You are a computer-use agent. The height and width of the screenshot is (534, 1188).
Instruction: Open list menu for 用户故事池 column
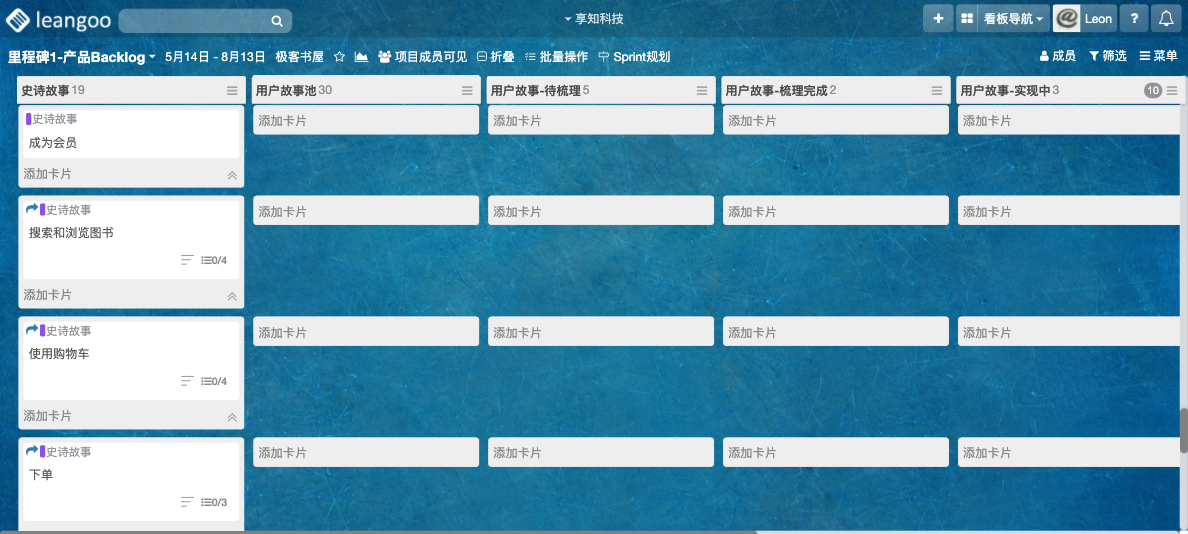pos(467,91)
